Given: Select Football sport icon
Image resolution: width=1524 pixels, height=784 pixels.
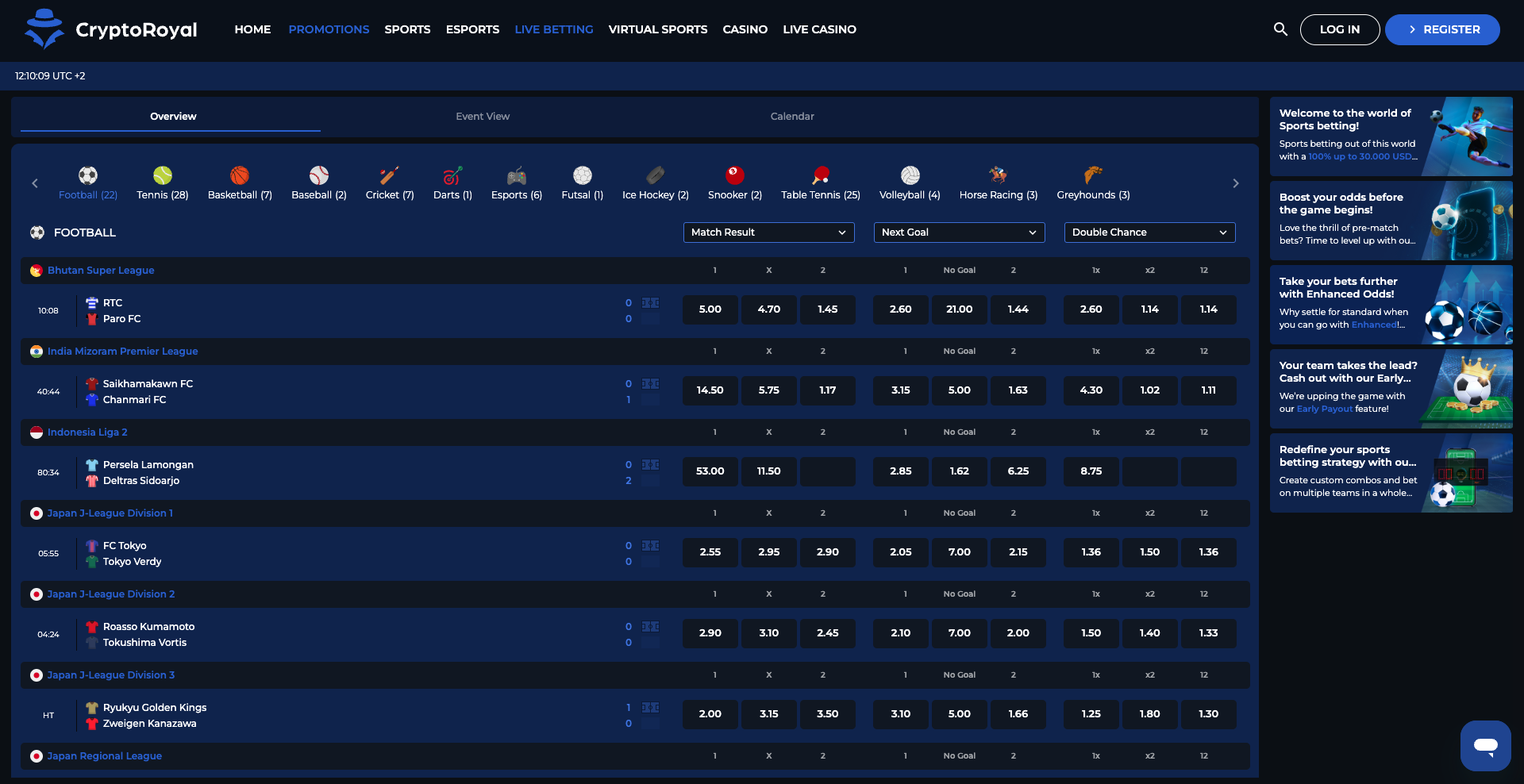Looking at the screenshot, I should coord(88,175).
